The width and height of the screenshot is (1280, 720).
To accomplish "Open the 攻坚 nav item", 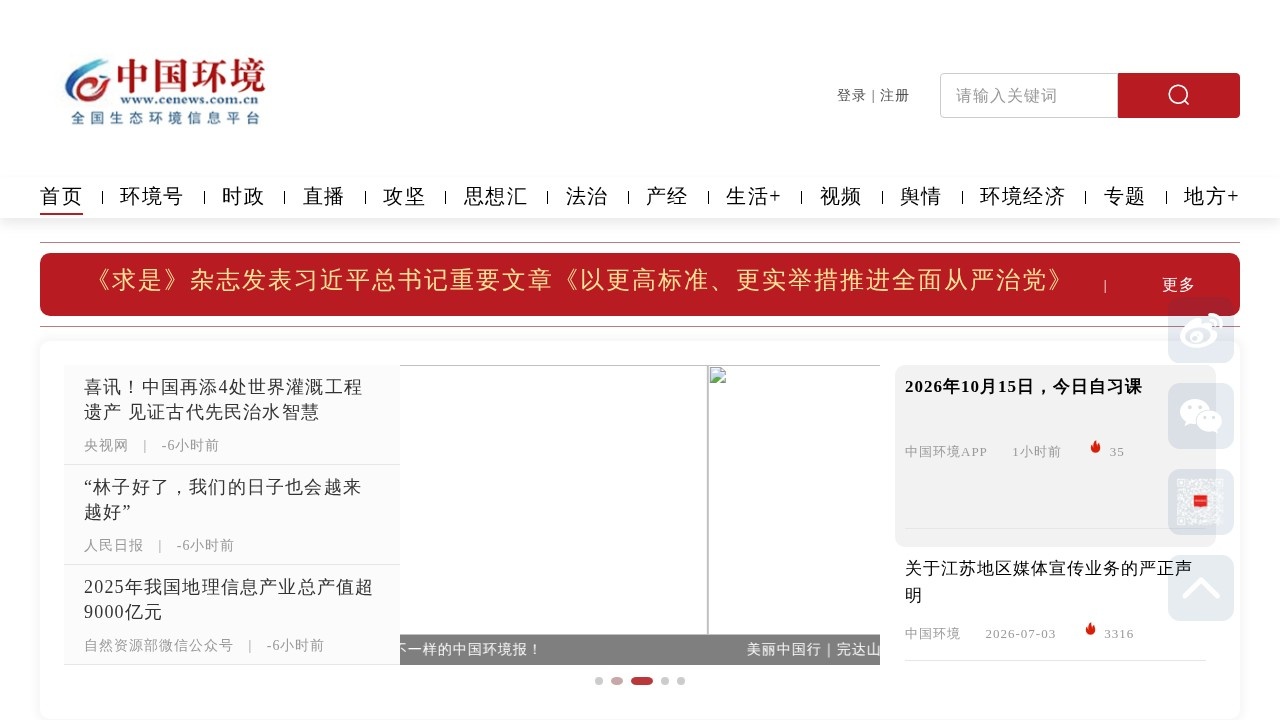I will tap(404, 196).
